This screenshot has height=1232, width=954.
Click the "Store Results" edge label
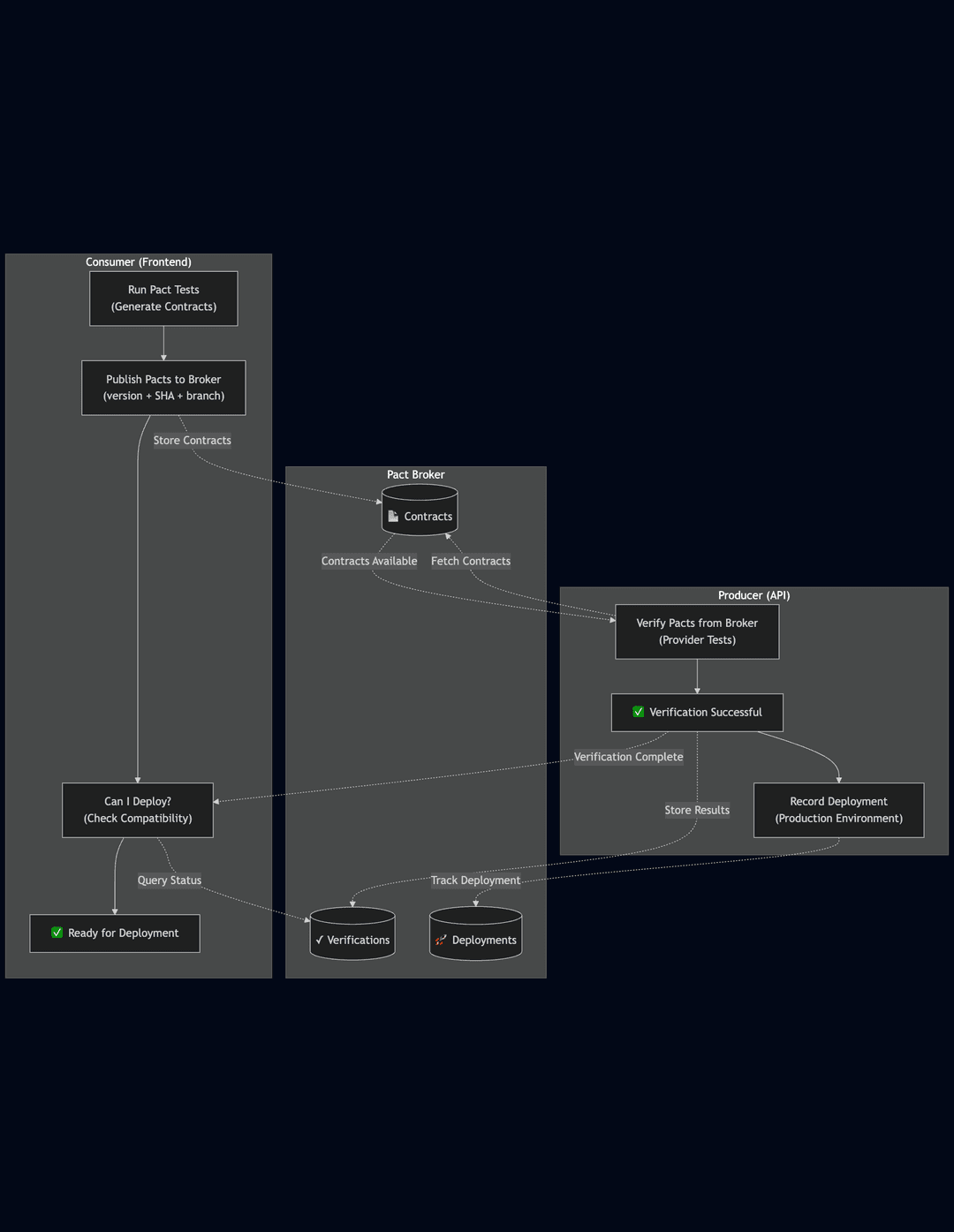697,810
